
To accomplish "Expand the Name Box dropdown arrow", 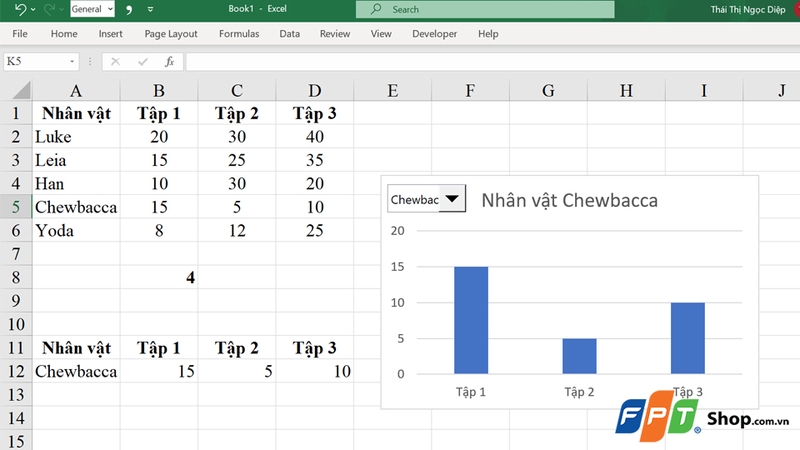I will point(72,62).
